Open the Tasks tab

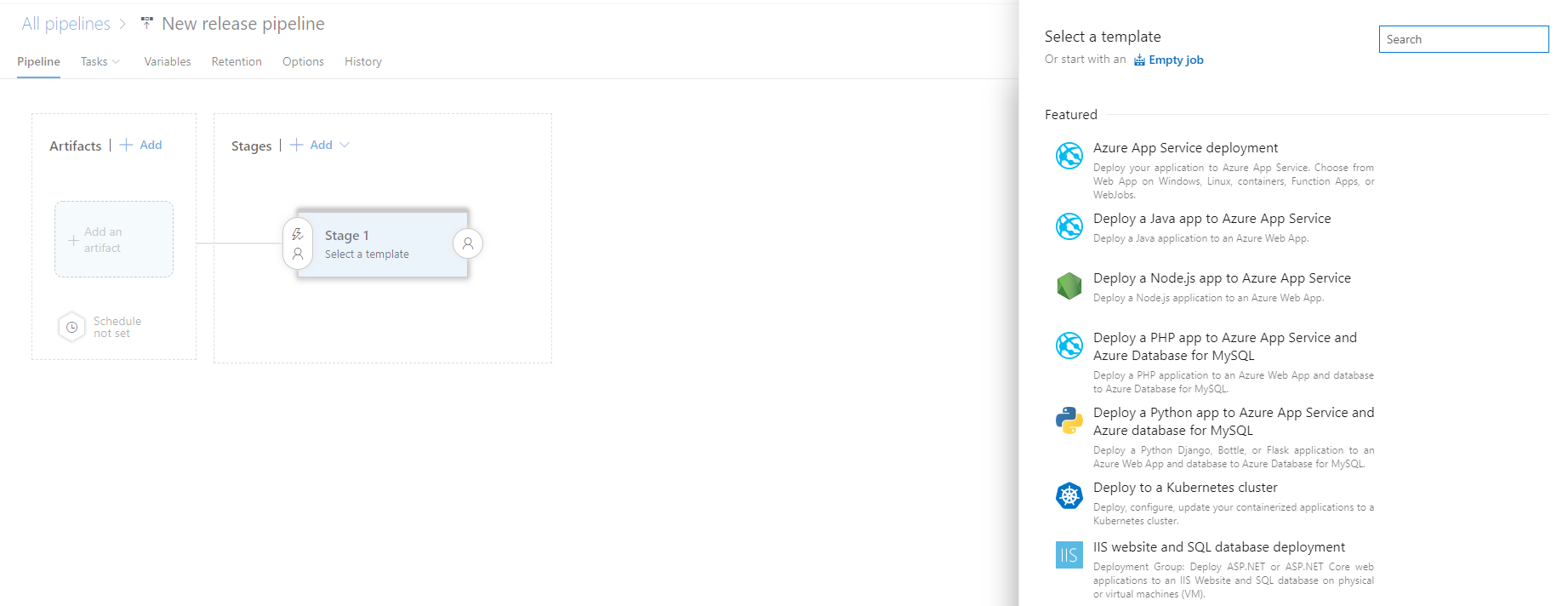click(x=94, y=61)
